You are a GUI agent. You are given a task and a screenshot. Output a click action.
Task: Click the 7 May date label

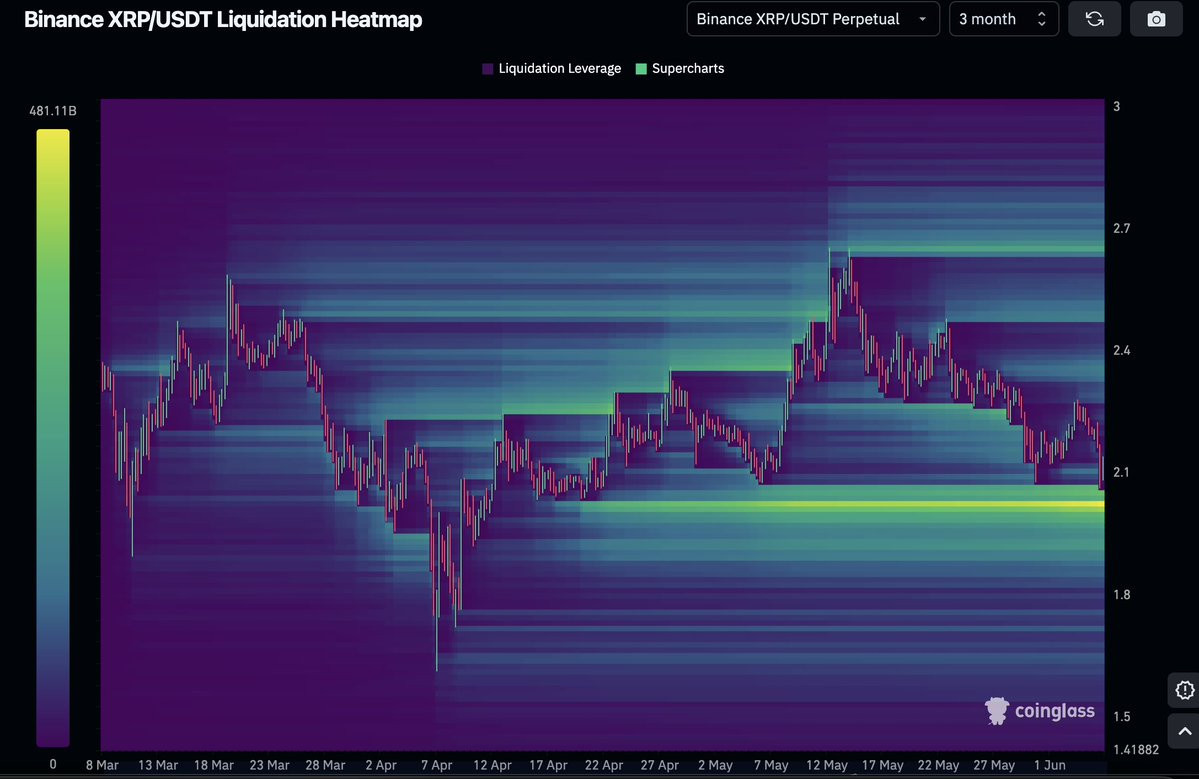click(771, 765)
